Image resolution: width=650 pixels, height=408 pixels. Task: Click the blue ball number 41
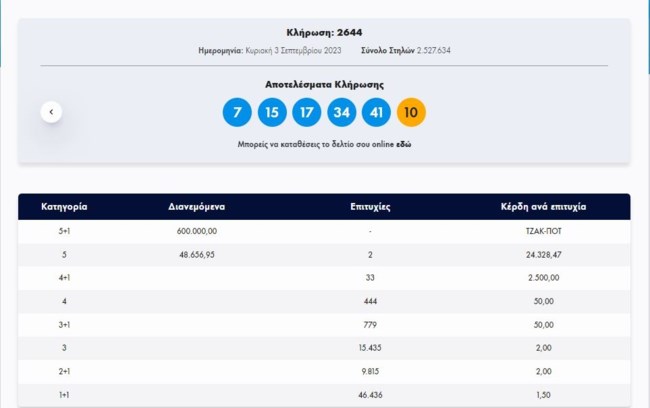click(377, 112)
